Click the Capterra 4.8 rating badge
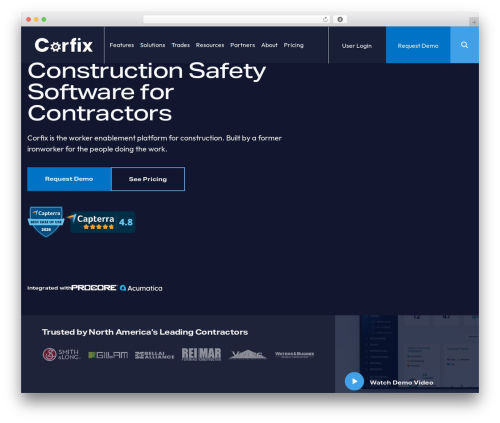The height and width of the screenshot is (423, 500). click(102, 222)
